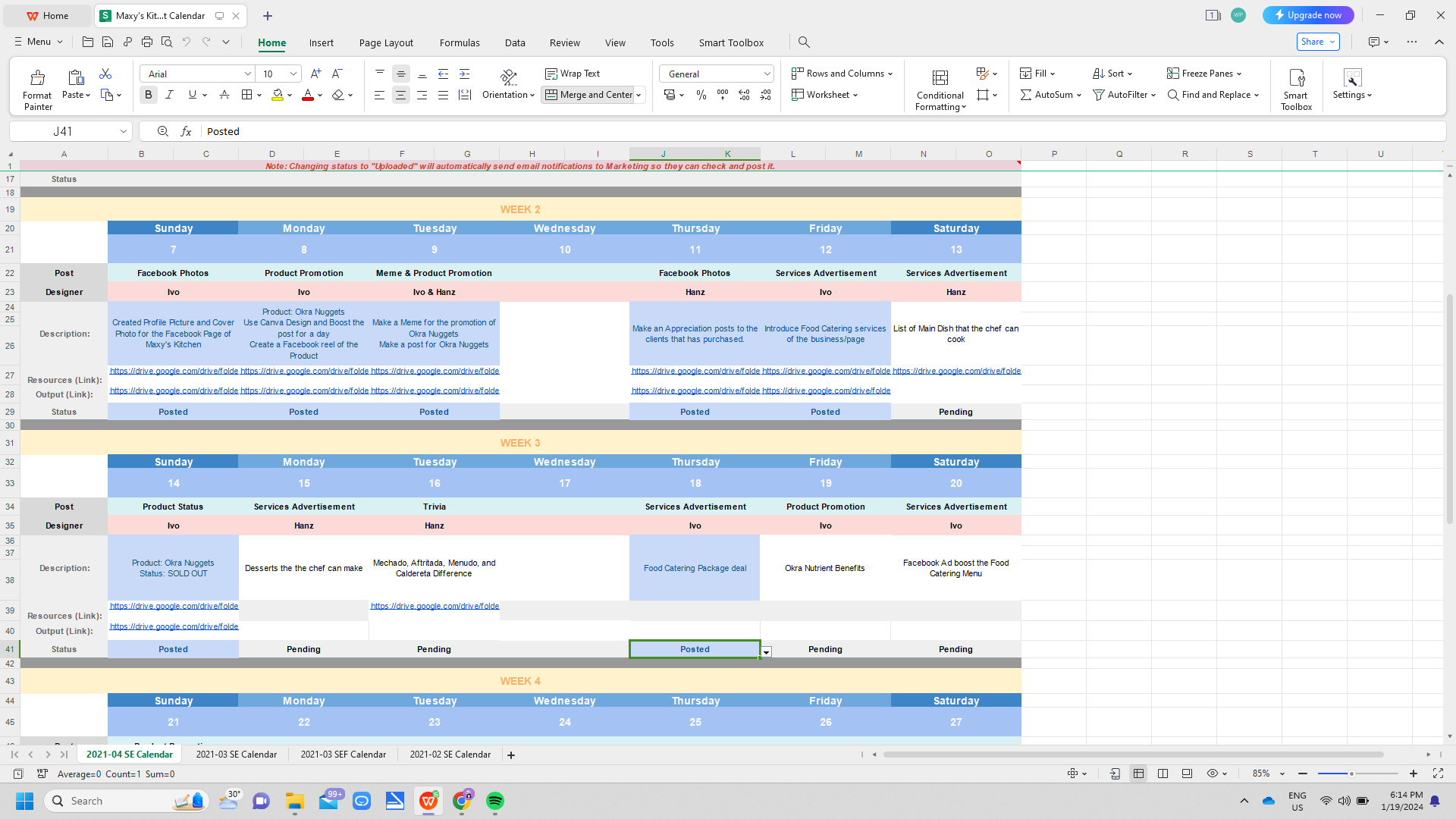This screenshot has height=819, width=1456.
Task: Toggle center horizontal alignment
Action: (400, 95)
